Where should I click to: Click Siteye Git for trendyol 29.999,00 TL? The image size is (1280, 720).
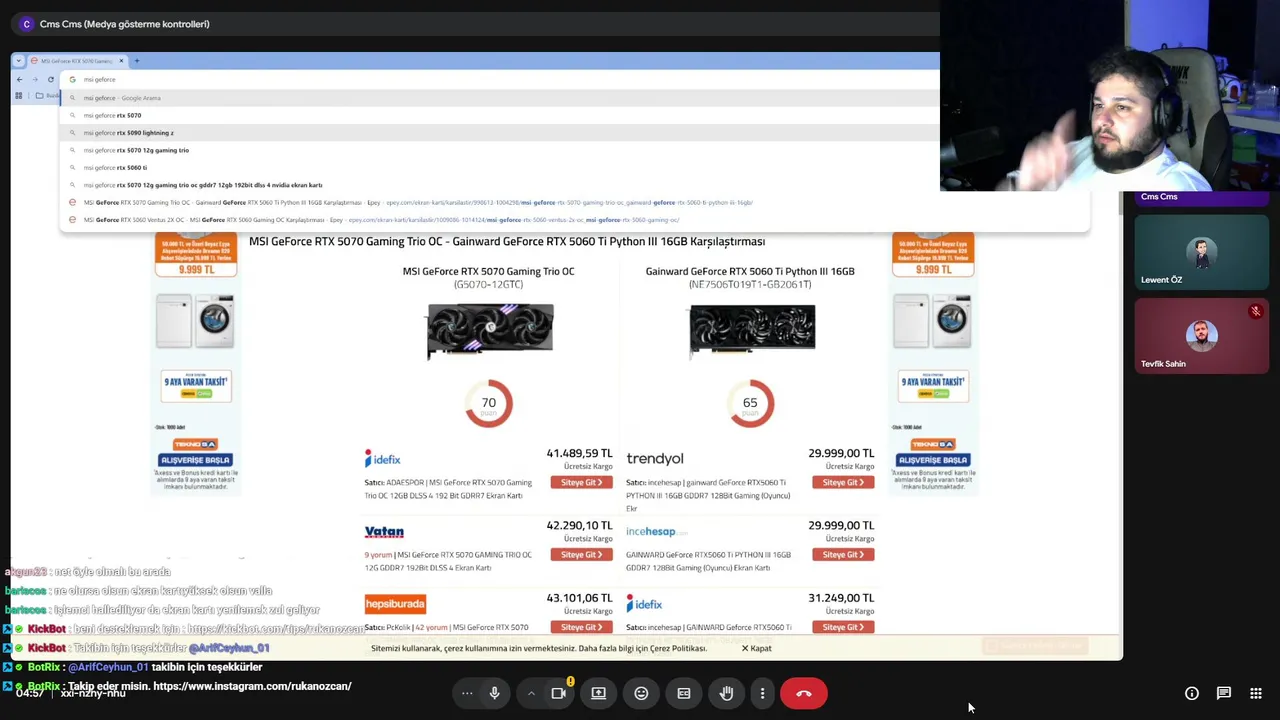[843, 482]
